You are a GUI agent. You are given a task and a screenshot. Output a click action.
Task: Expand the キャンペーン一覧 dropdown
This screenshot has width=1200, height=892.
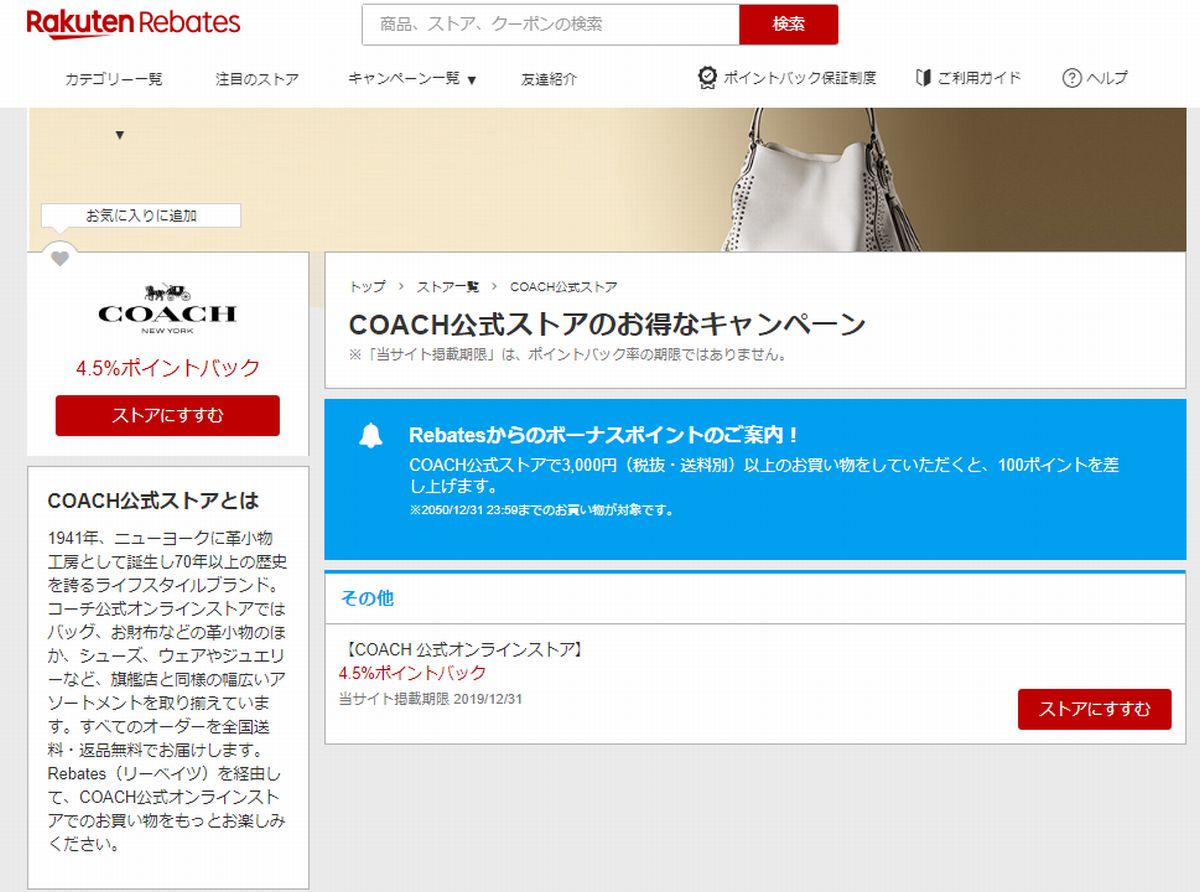click(412, 79)
